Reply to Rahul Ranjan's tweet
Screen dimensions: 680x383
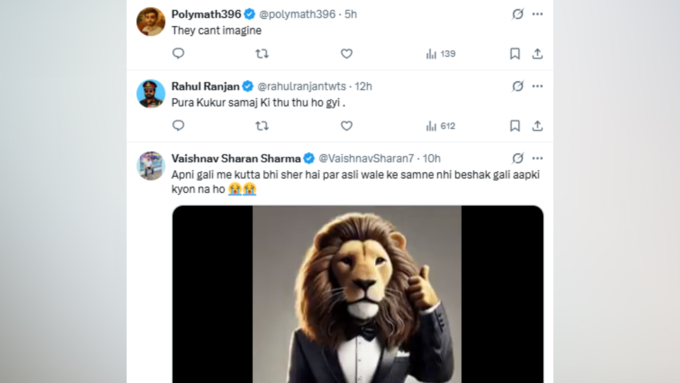(x=178, y=126)
